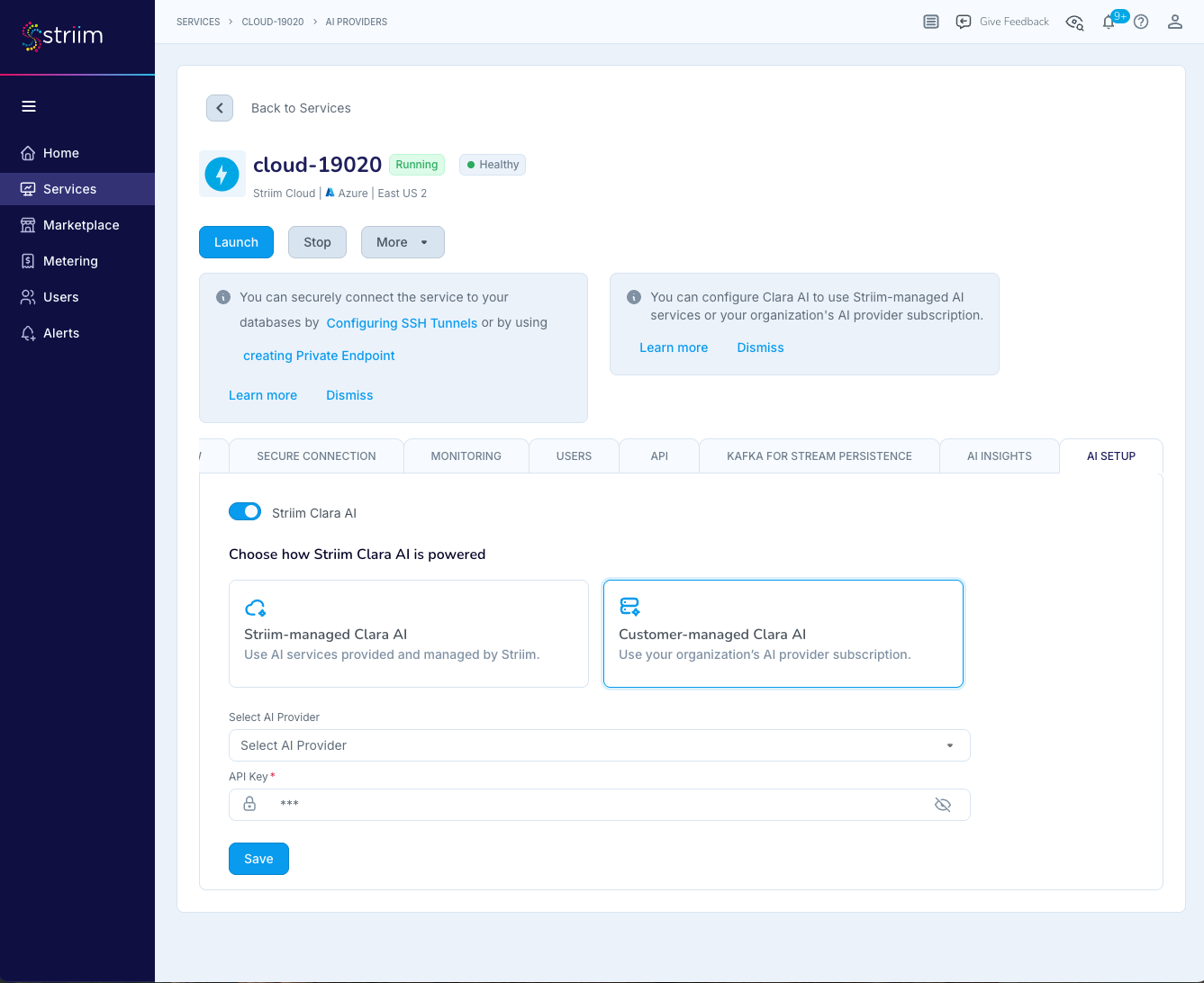This screenshot has width=1204, height=983.
Task: Open the user profile icon
Action: pyautogui.click(x=1175, y=22)
